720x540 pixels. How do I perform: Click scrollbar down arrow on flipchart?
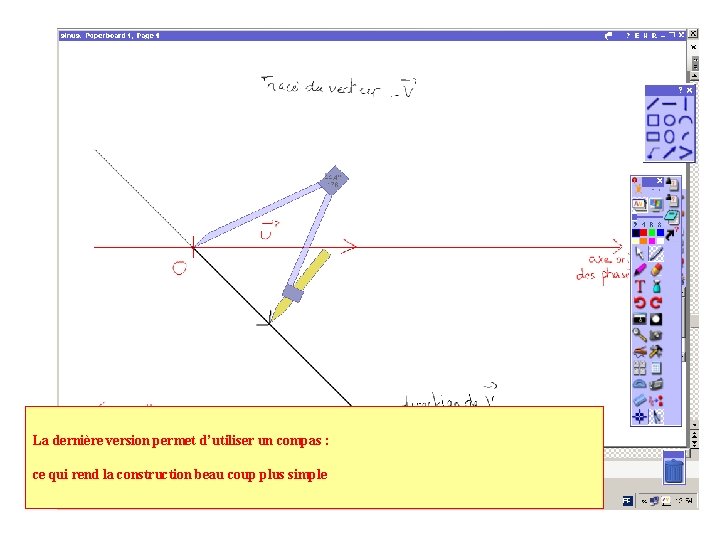[694, 425]
